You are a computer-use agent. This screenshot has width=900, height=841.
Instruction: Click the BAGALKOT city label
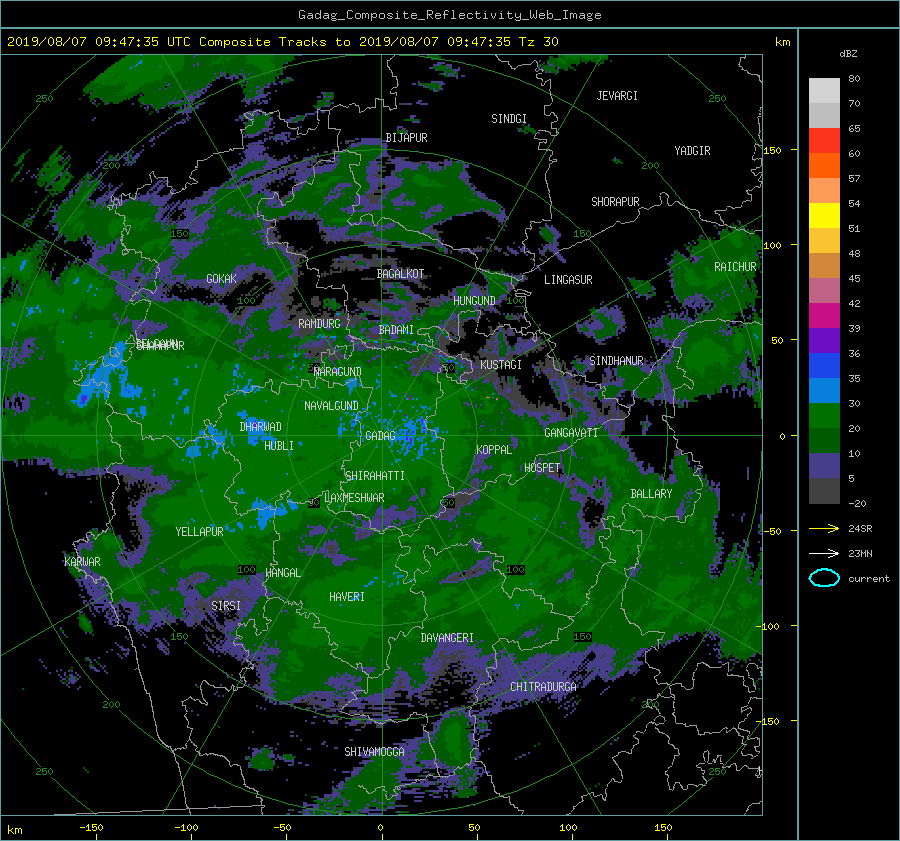coord(400,274)
